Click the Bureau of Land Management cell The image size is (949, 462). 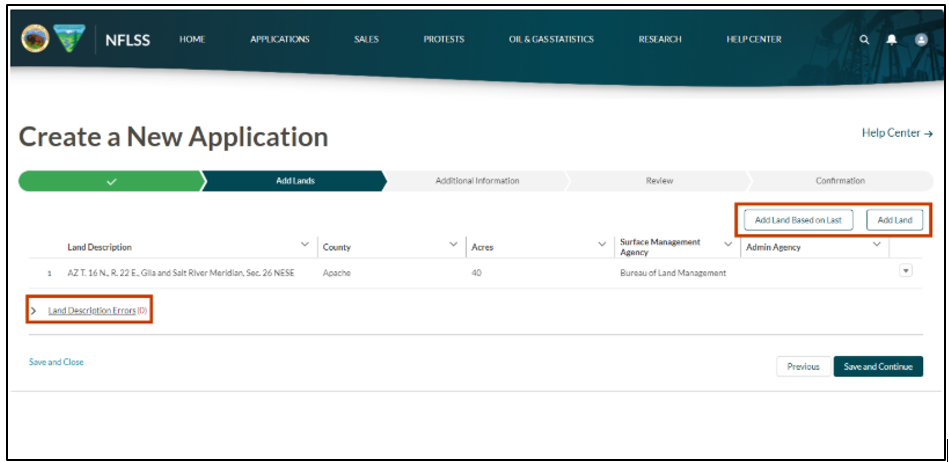(x=673, y=273)
